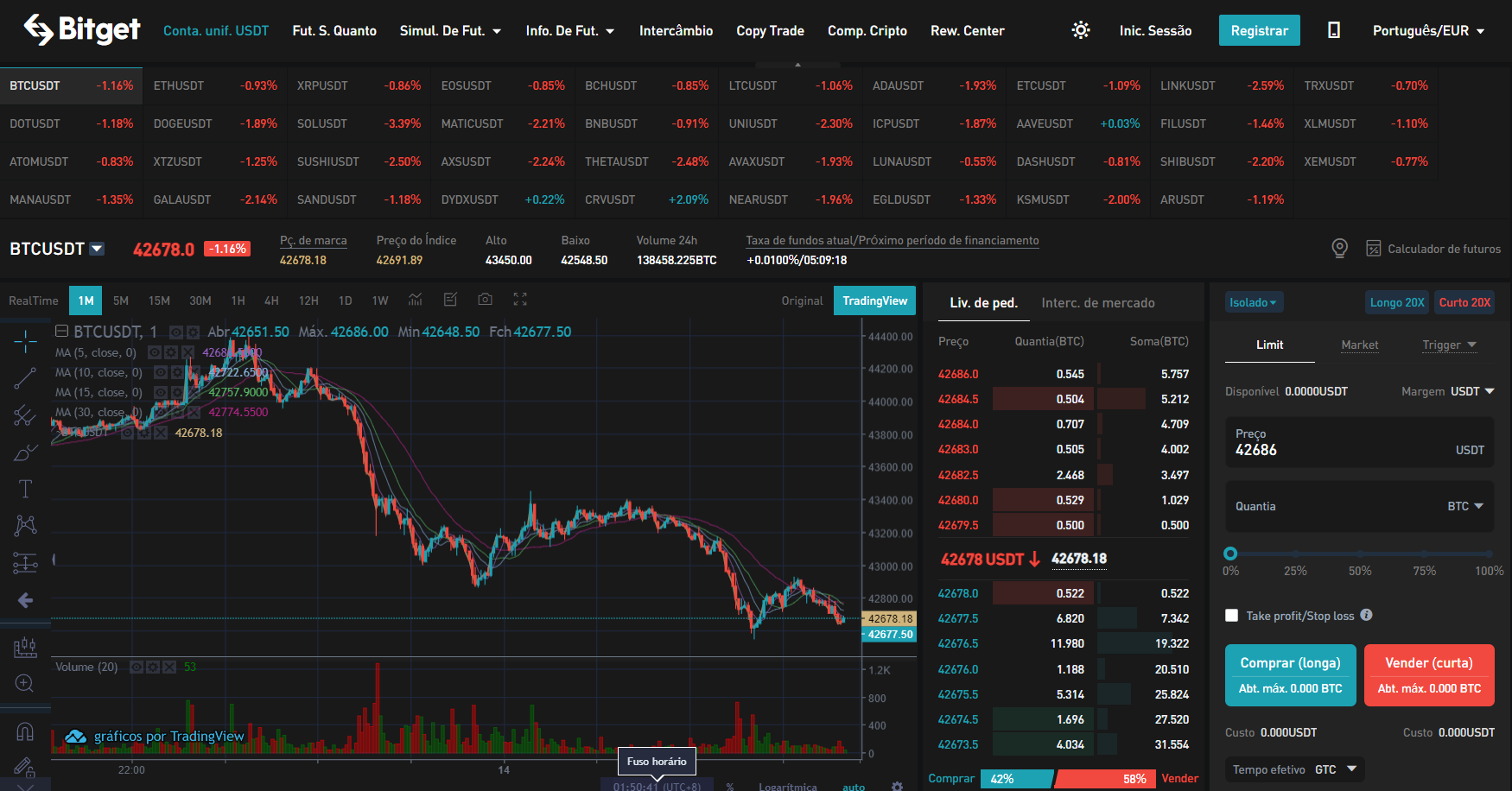
Task: Click the back arrow in chart toolbar
Action: (25, 600)
